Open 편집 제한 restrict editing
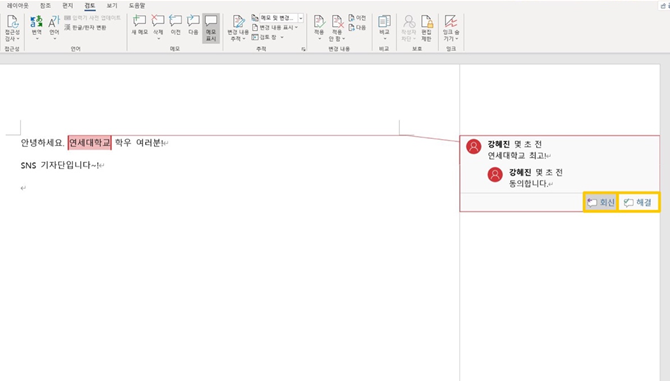This screenshot has width=670, height=381. [x=426, y=27]
